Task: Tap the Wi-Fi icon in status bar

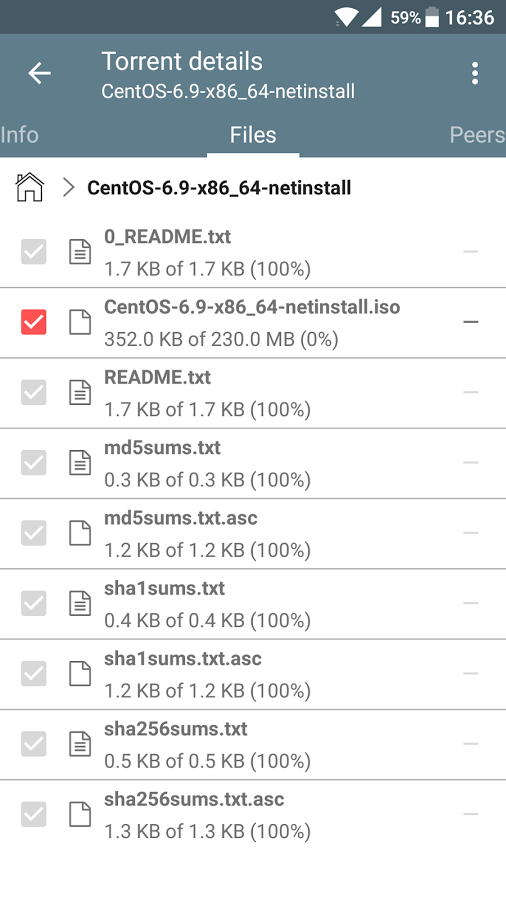Action: coord(345,17)
